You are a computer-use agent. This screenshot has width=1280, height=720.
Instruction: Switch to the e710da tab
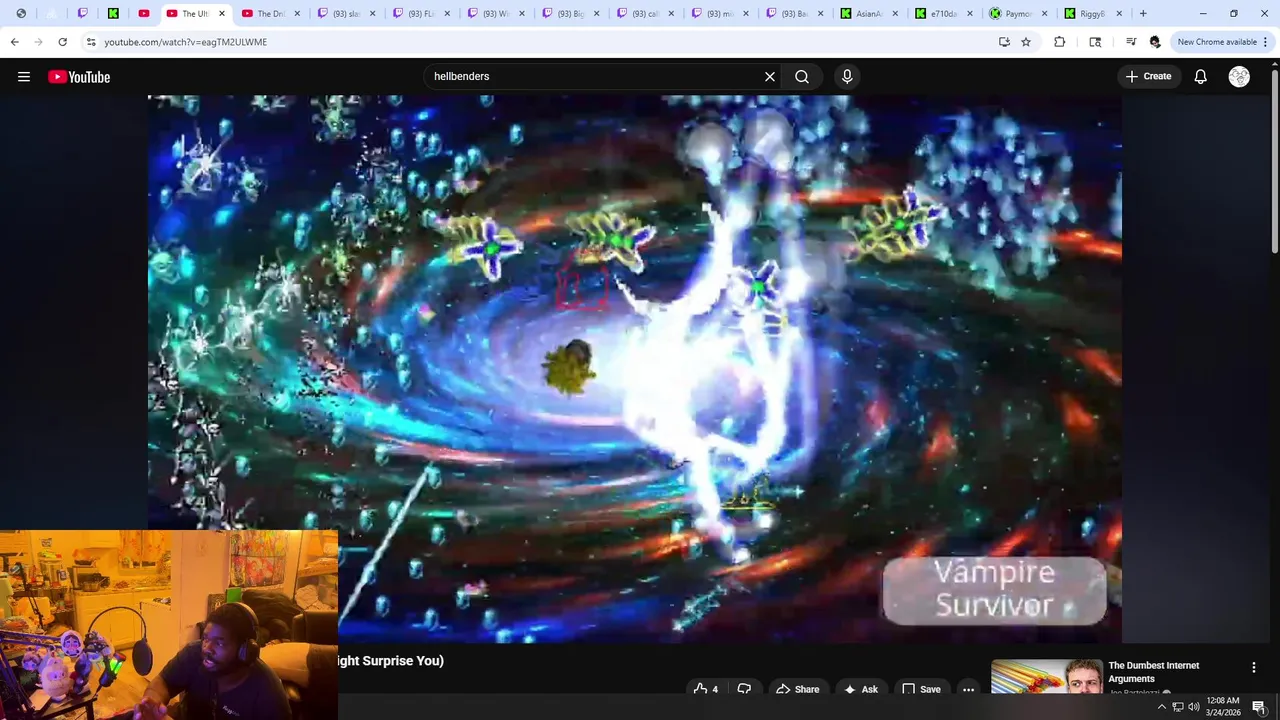945,14
